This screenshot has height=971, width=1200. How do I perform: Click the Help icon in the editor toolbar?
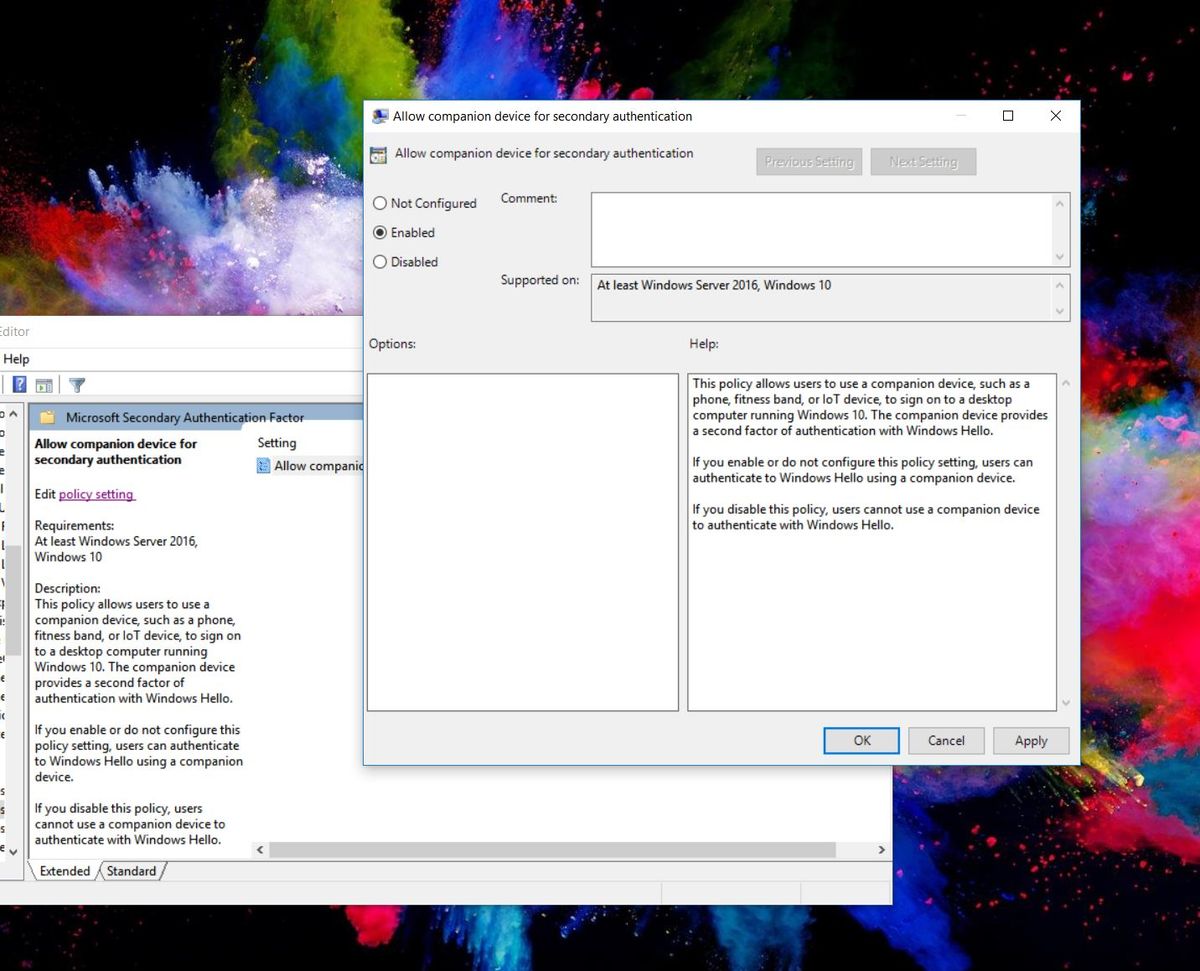(19, 385)
